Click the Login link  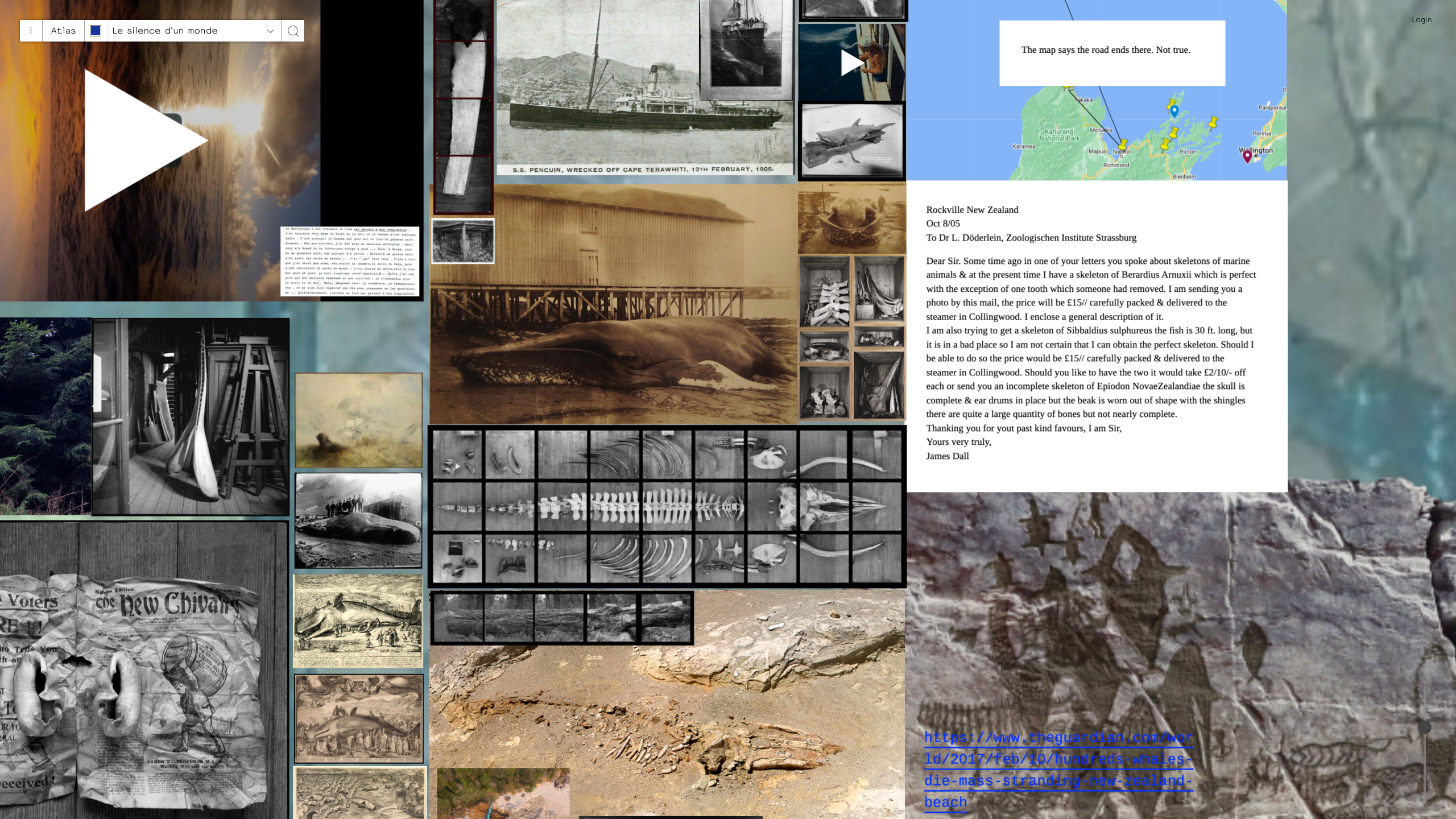pyautogui.click(x=1421, y=20)
